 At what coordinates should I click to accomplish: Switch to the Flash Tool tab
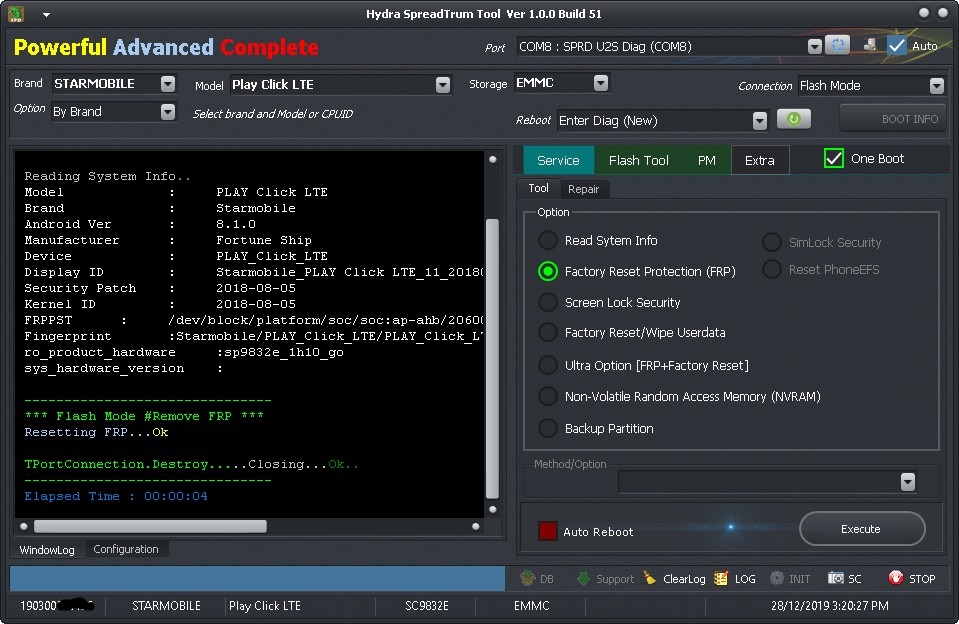(x=639, y=160)
